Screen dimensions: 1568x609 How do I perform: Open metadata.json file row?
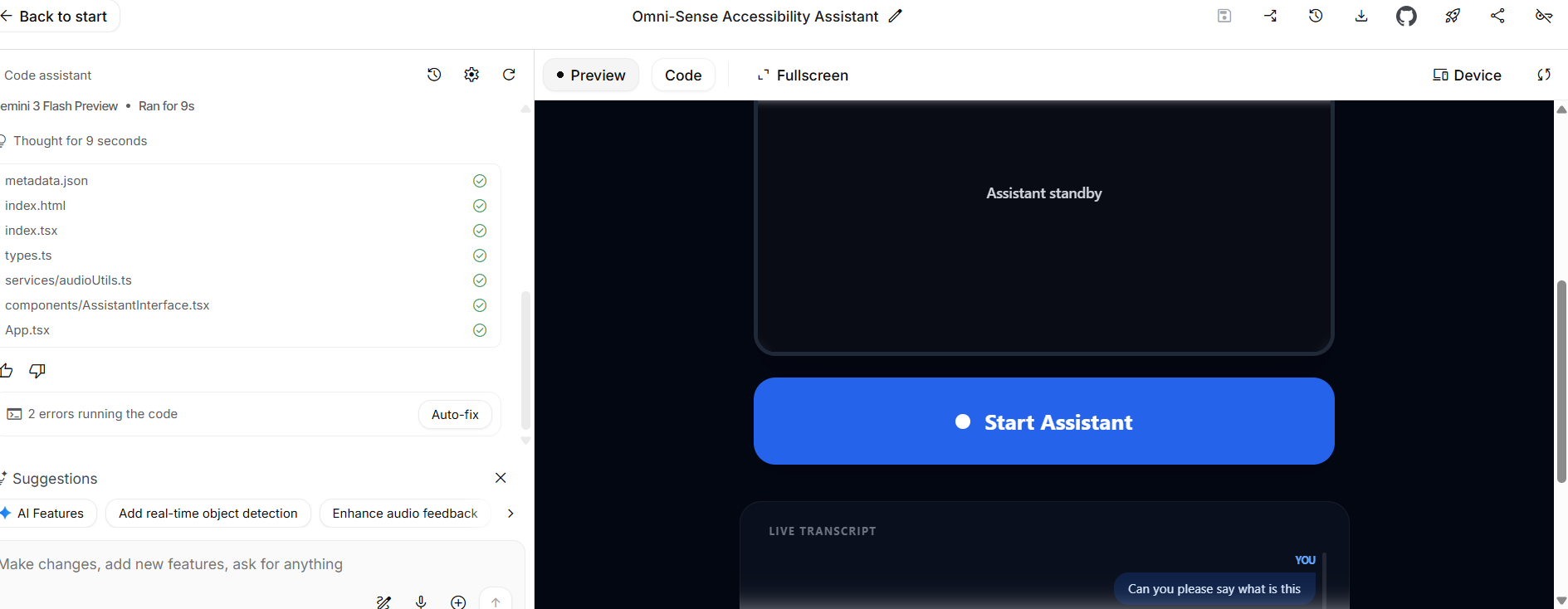coord(246,181)
